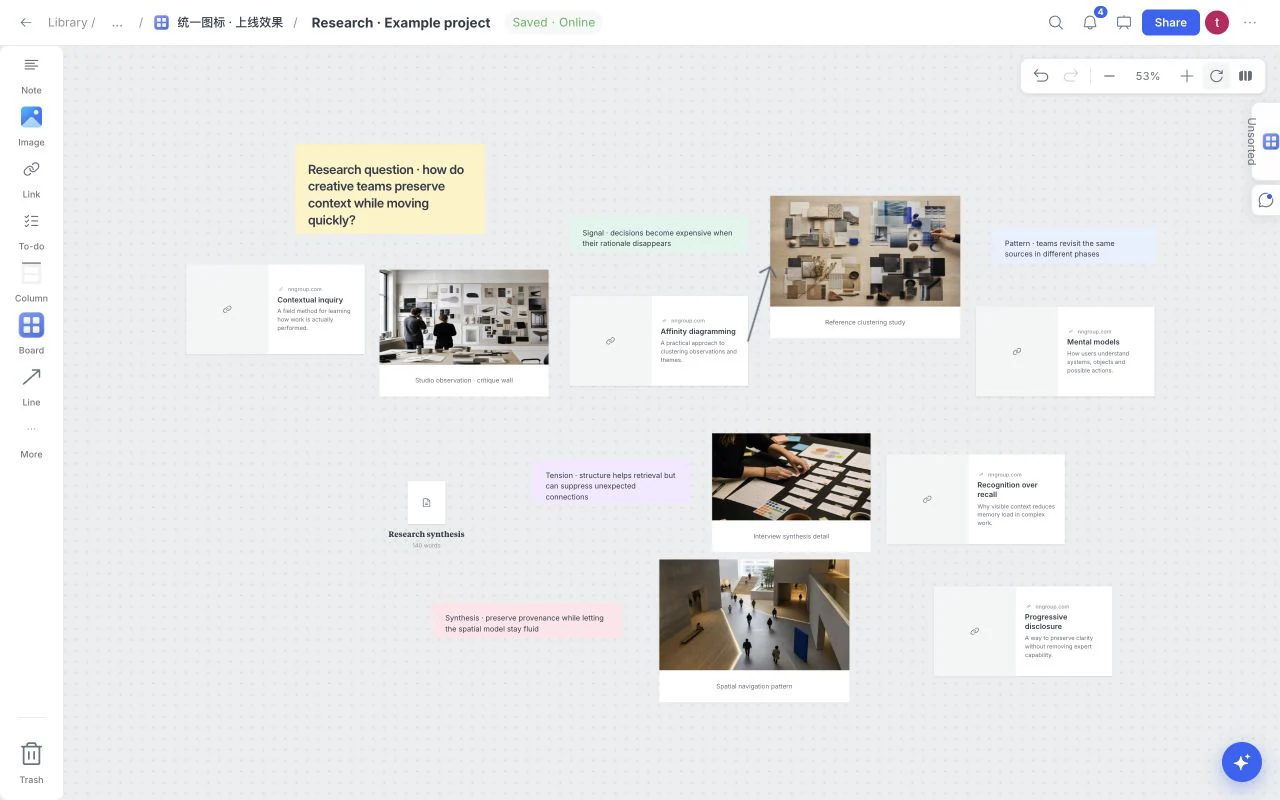Image resolution: width=1280 pixels, height=800 pixels.
Task: Click the 53% zoom level
Action: tap(1148, 76)
